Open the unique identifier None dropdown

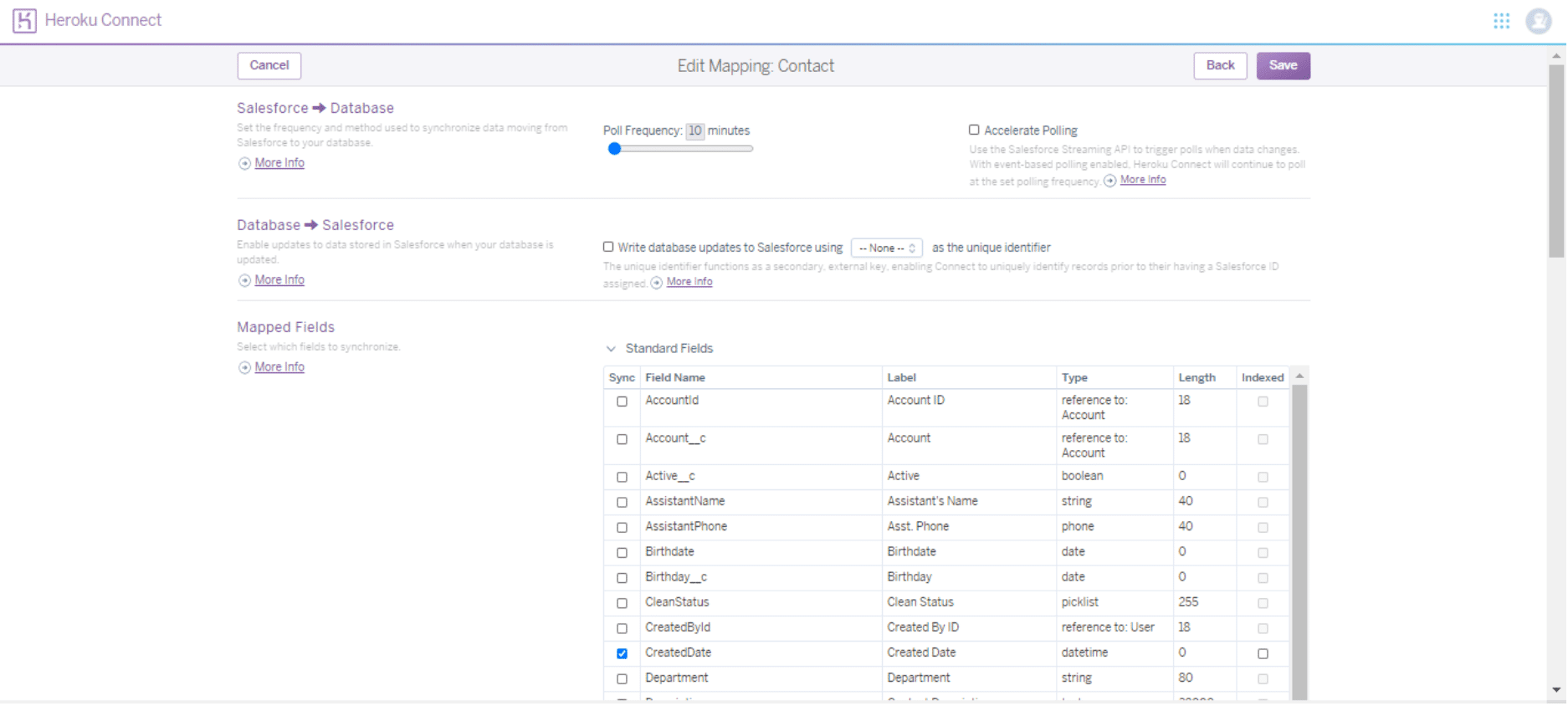(x=886, y=248)
